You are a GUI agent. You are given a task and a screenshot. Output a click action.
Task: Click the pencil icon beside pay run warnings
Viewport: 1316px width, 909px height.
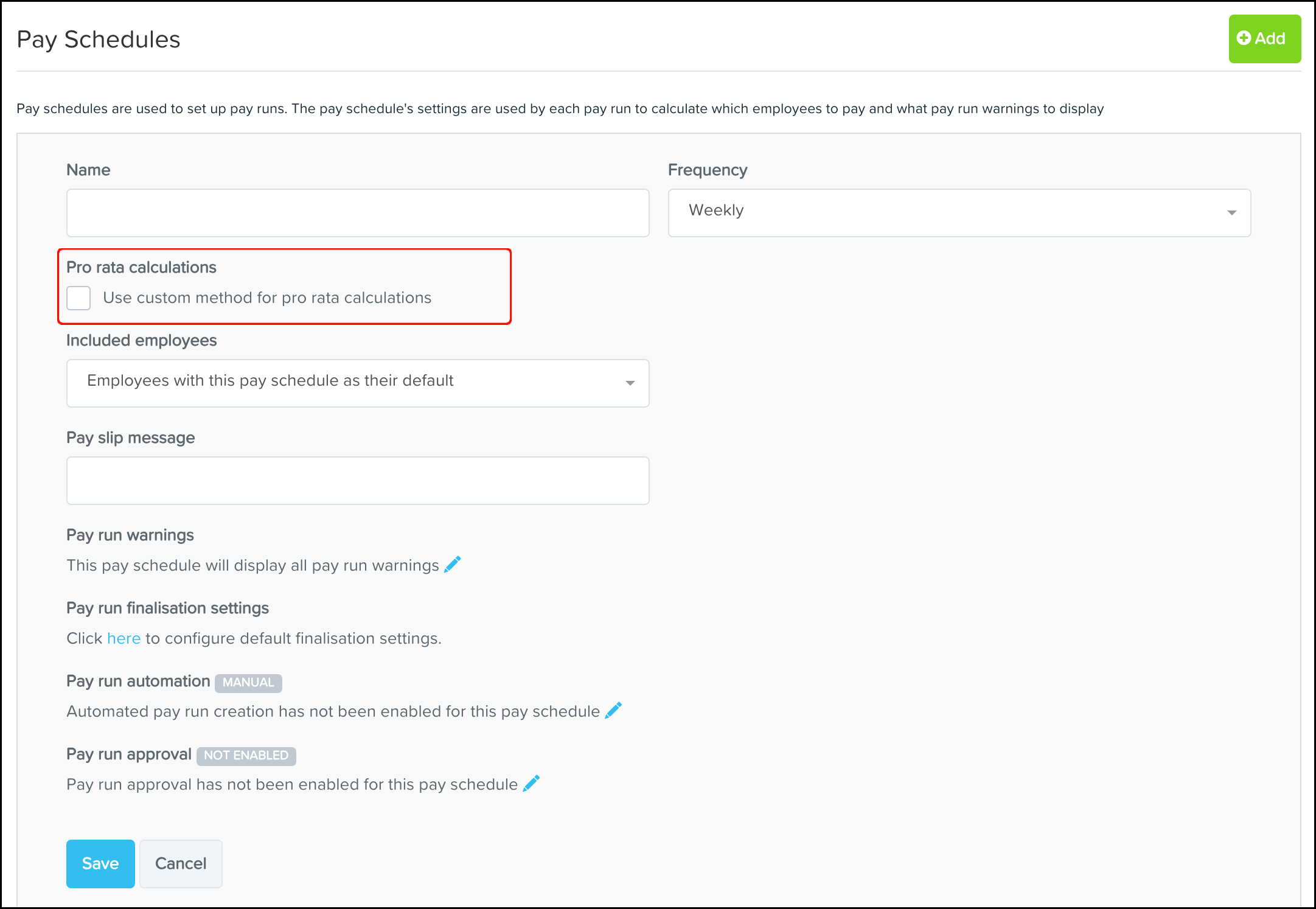[453, 565]
